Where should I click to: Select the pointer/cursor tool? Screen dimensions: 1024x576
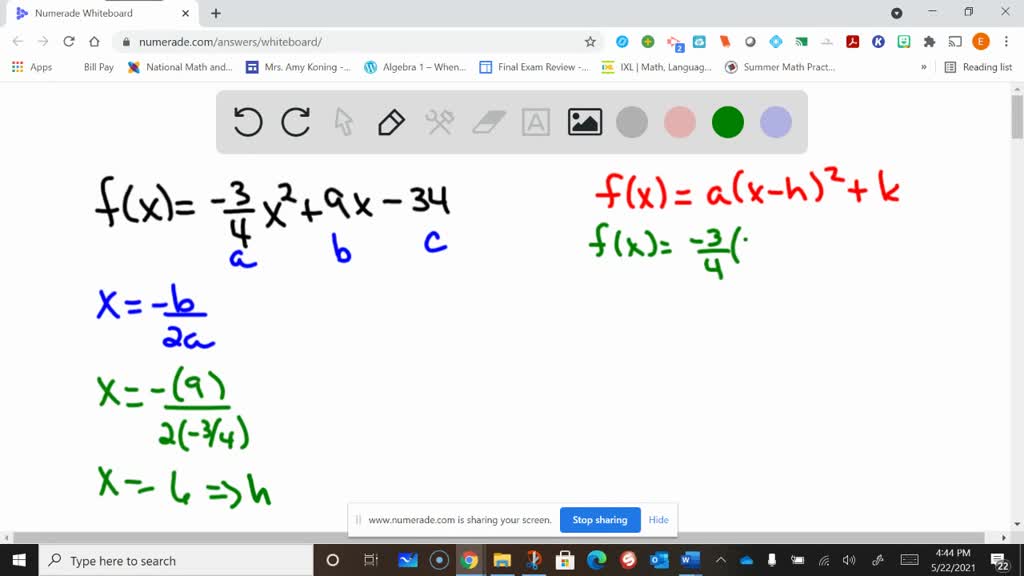[x=343, y=121]
